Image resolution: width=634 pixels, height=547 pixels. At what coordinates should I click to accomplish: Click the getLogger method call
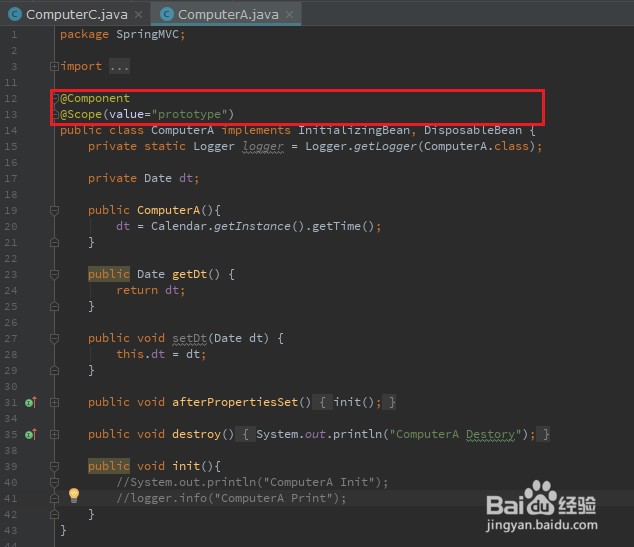(x=385, y=146)
